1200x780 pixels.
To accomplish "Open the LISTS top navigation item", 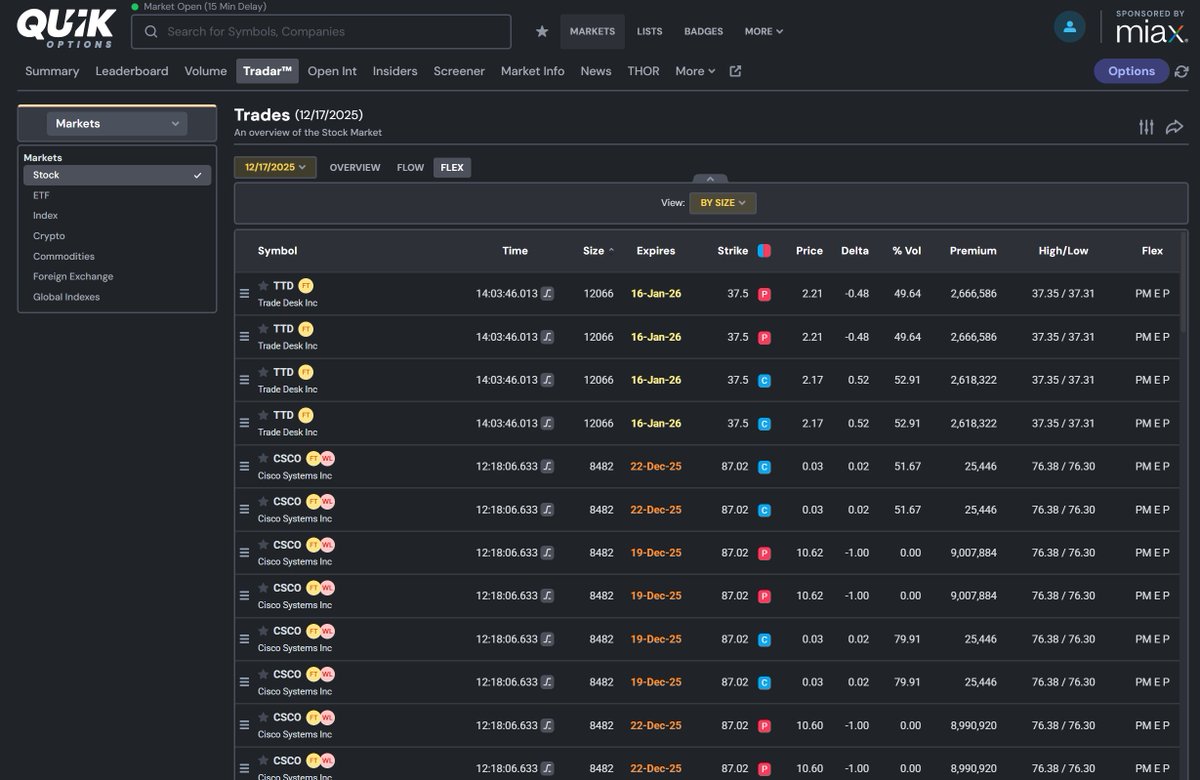I will pyautogui.click(x=650, y=31).
